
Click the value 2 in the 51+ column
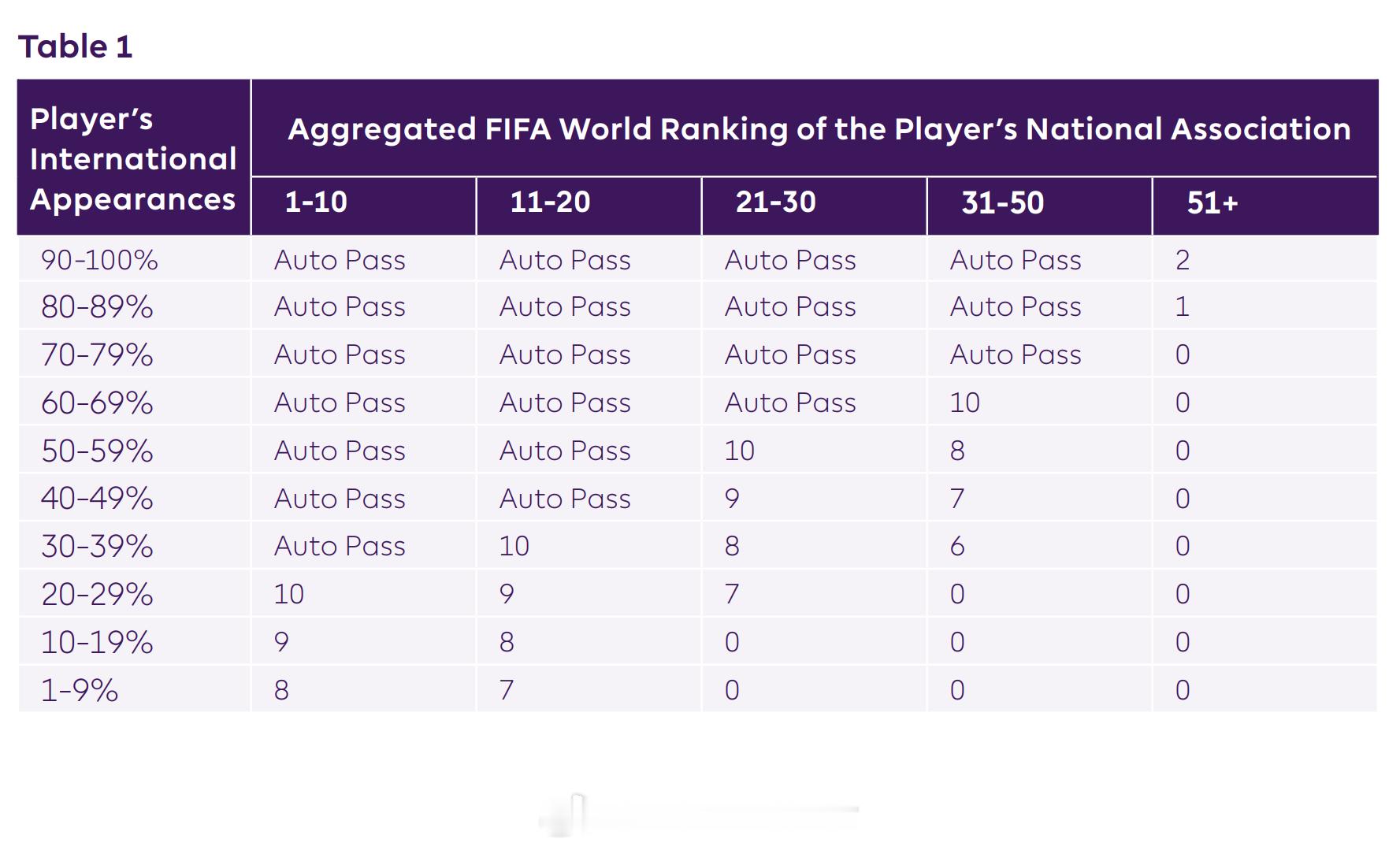pos(1183,260)
